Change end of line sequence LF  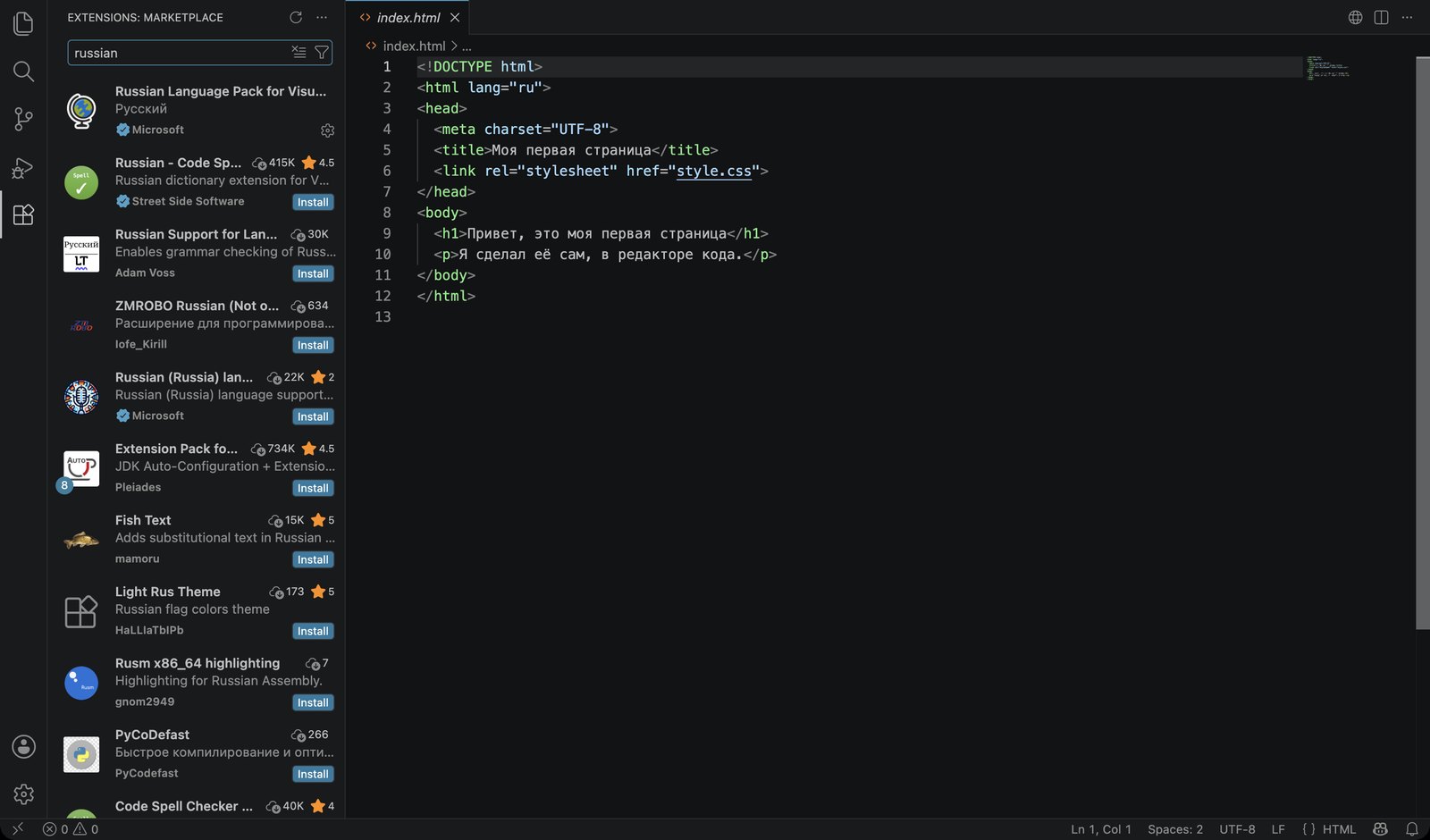click(x=1278, y=829)
